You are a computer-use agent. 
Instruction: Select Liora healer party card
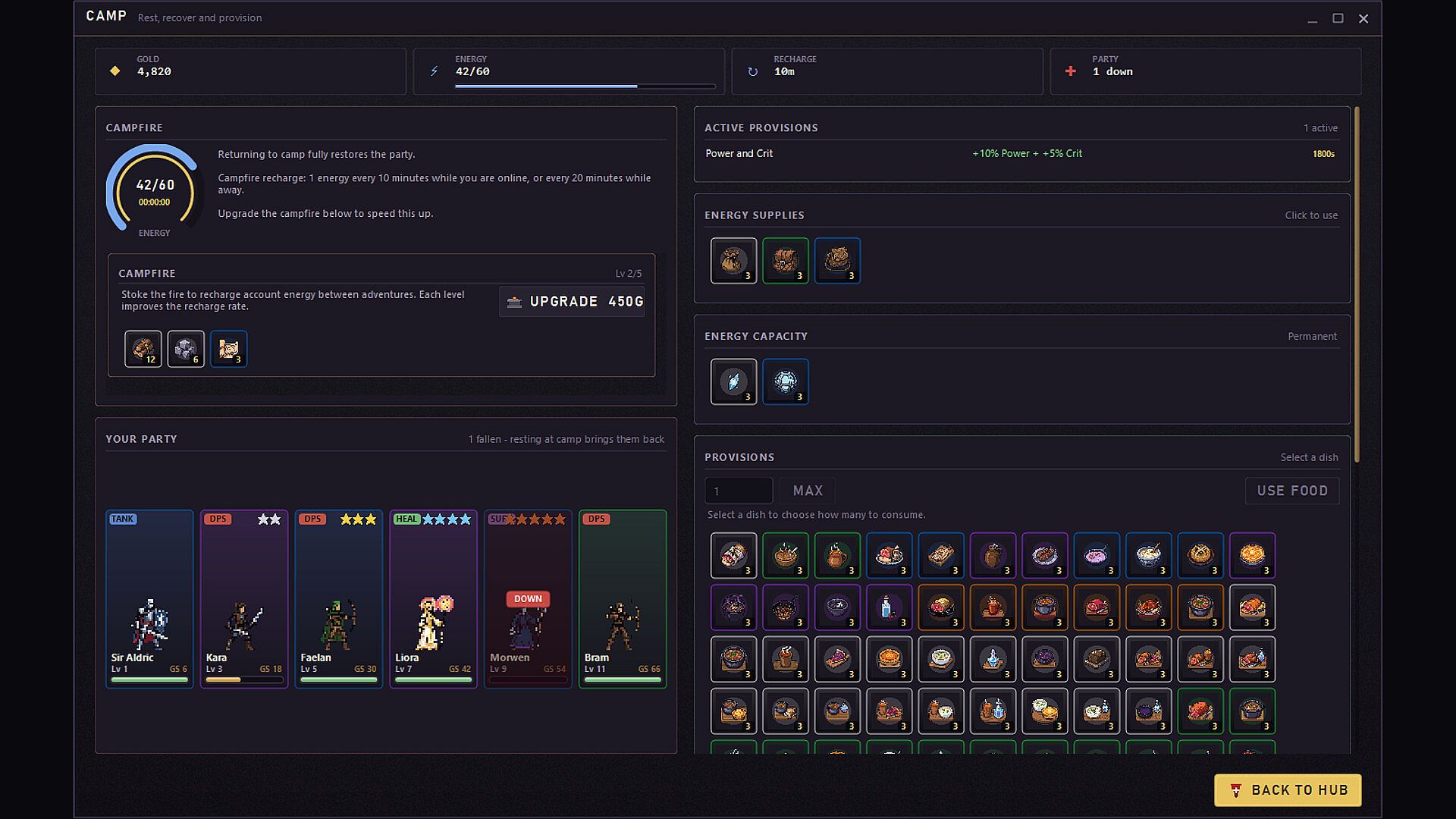[433, 599]
